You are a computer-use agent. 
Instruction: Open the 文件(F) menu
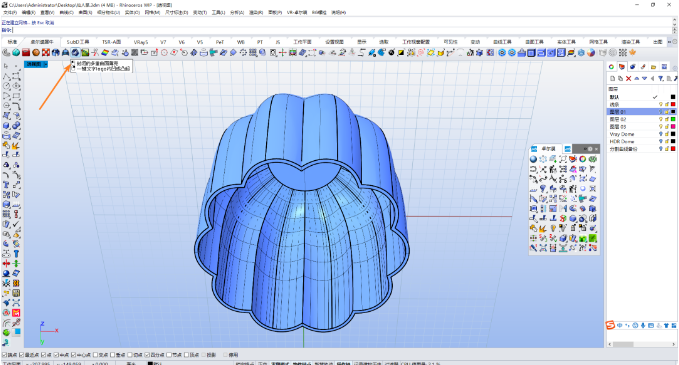(10, 13)
